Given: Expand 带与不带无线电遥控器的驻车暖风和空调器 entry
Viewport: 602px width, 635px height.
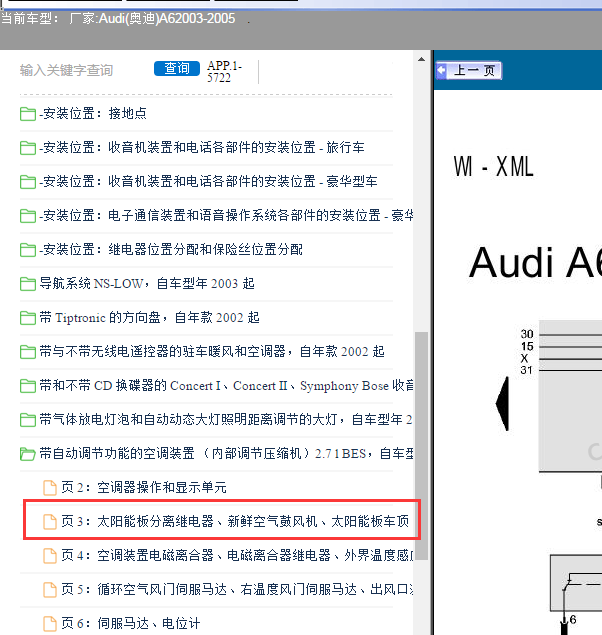Looking at the screenshot, I should point(212,352).
